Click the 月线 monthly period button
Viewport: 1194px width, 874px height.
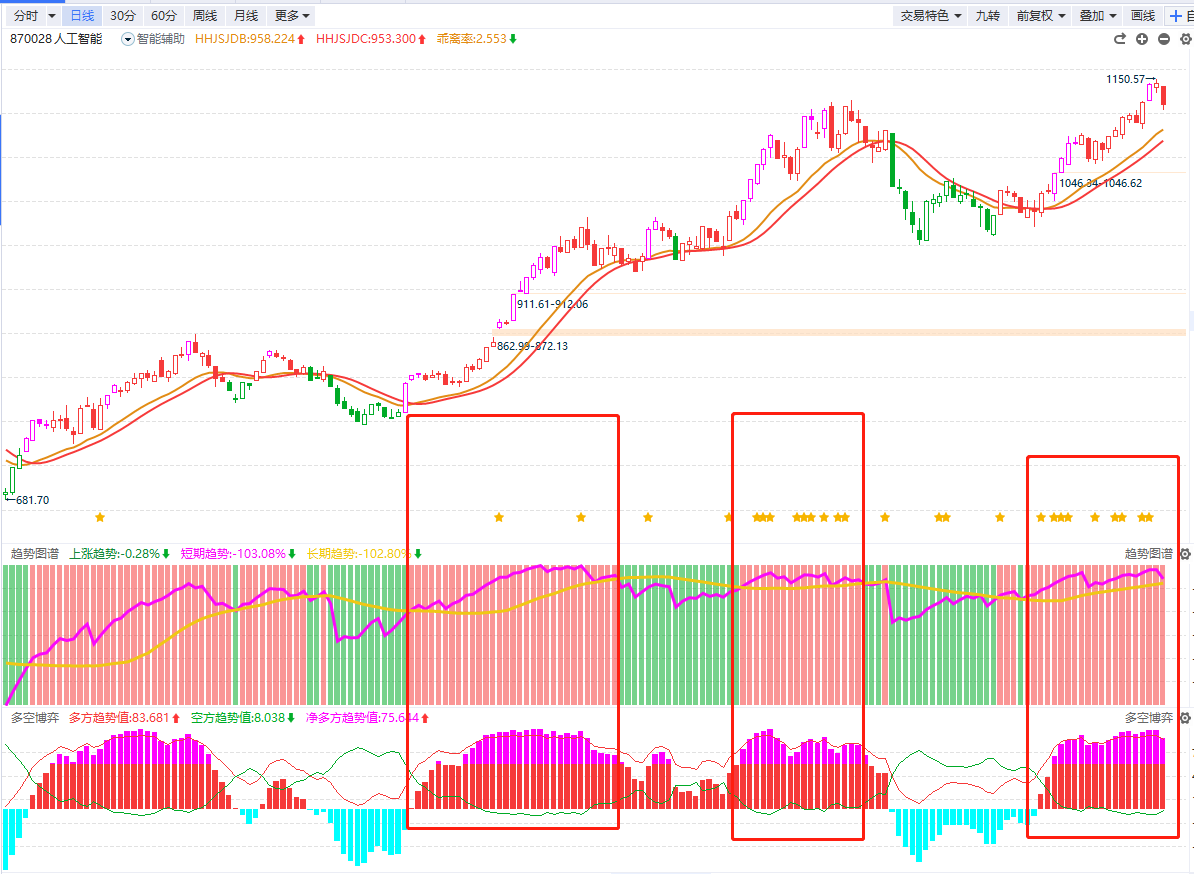245,16
